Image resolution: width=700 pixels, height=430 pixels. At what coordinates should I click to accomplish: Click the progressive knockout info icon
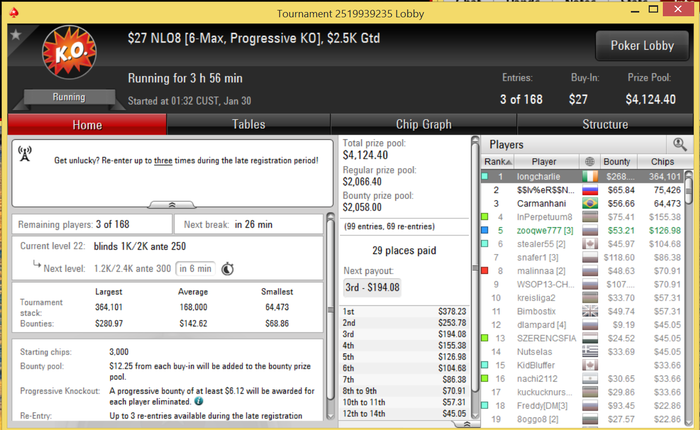click(x=199, y=401)
